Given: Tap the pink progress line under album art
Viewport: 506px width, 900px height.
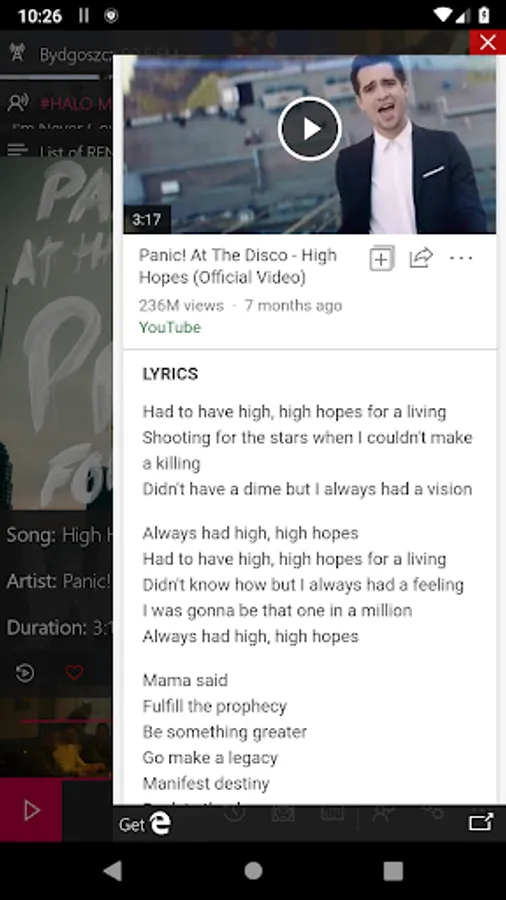Looking at the screenshot, I should coord(66,720).
